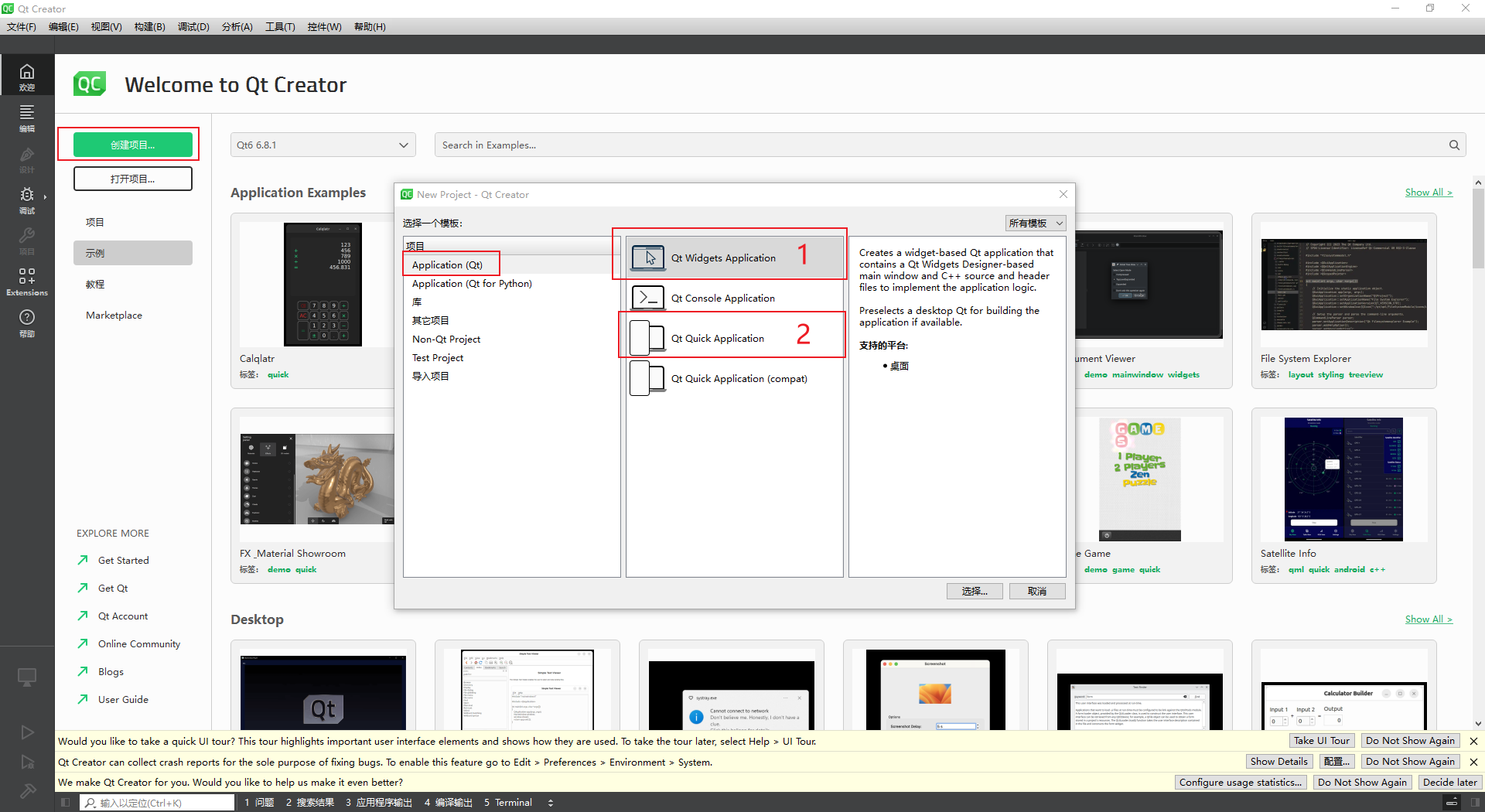This screenshot has width=1485, height=812.
Task: Follow the Get Started link
Action: [123, 561]
